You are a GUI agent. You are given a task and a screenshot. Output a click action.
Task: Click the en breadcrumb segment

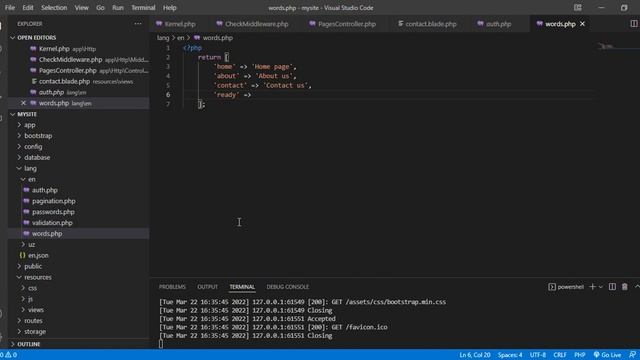(x=180, y=38)
